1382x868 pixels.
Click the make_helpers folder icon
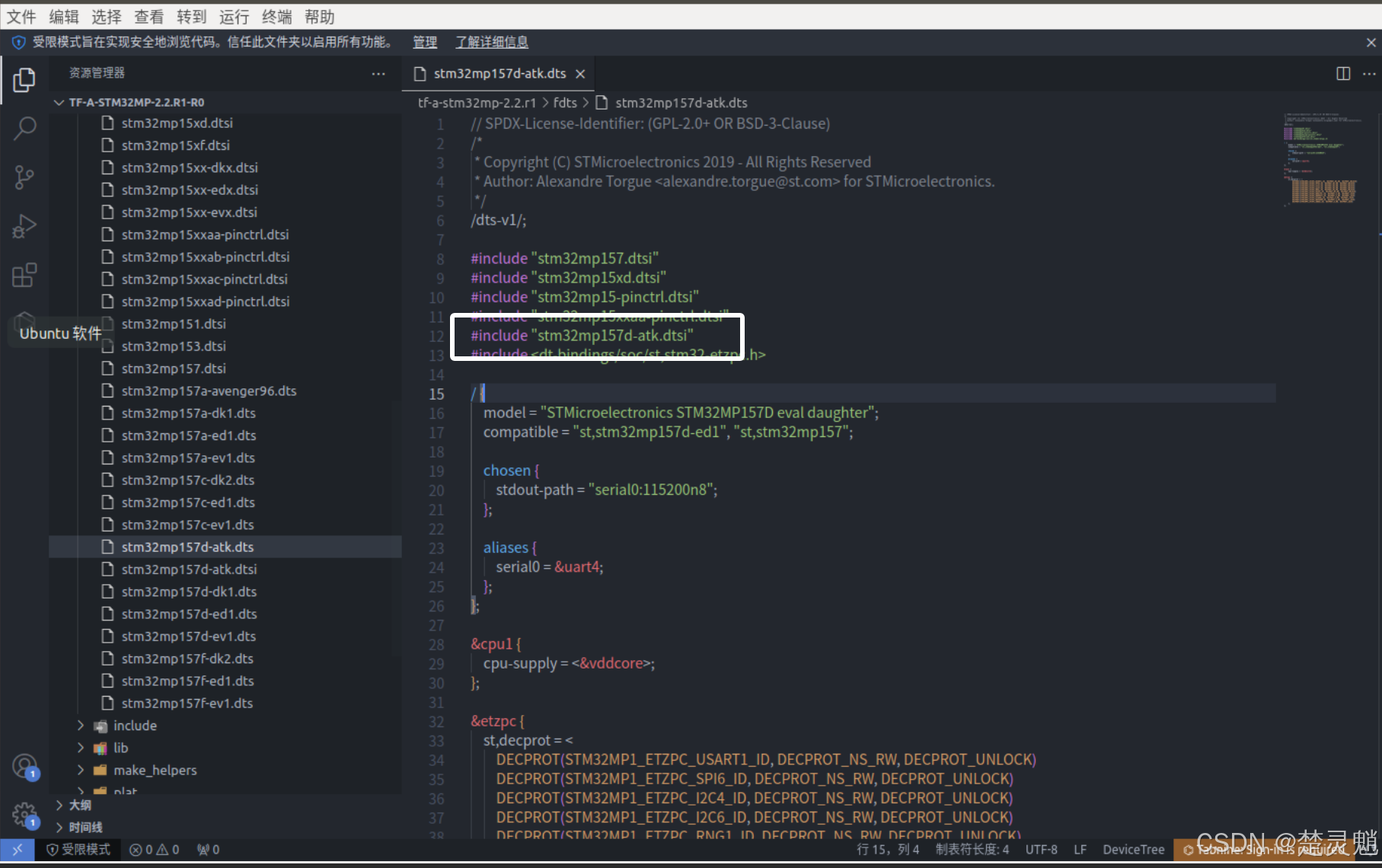(101, 770)
